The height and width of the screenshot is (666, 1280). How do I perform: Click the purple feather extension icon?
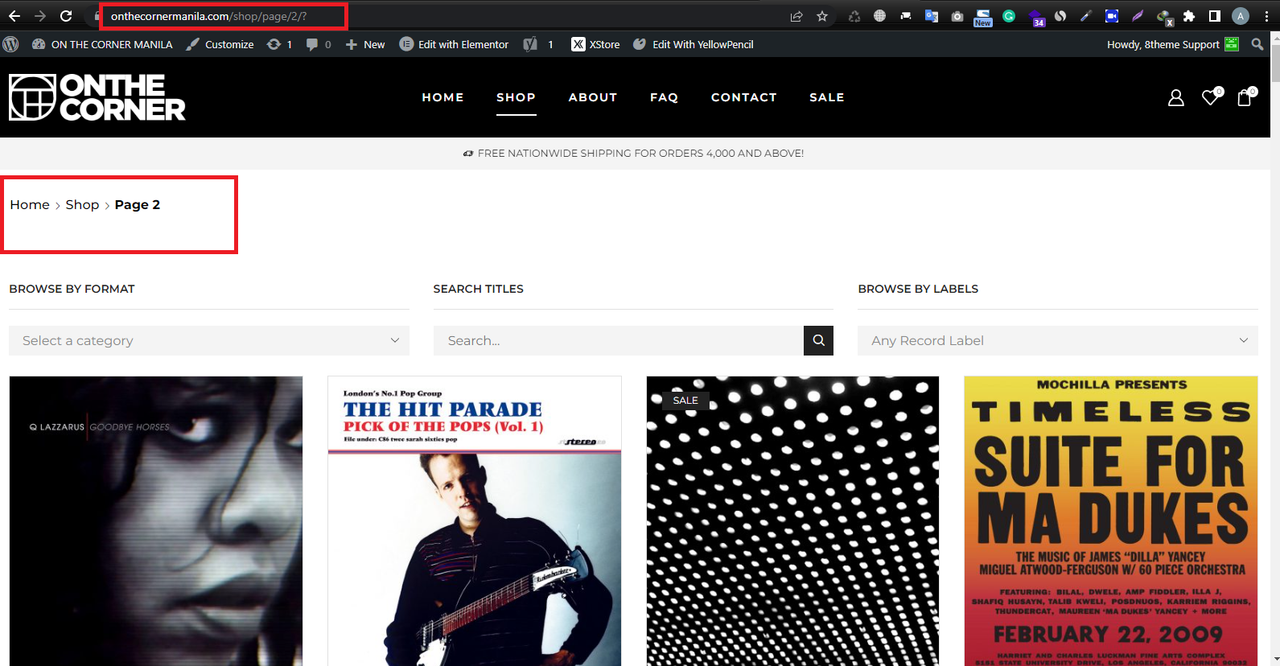[1137, 16]
